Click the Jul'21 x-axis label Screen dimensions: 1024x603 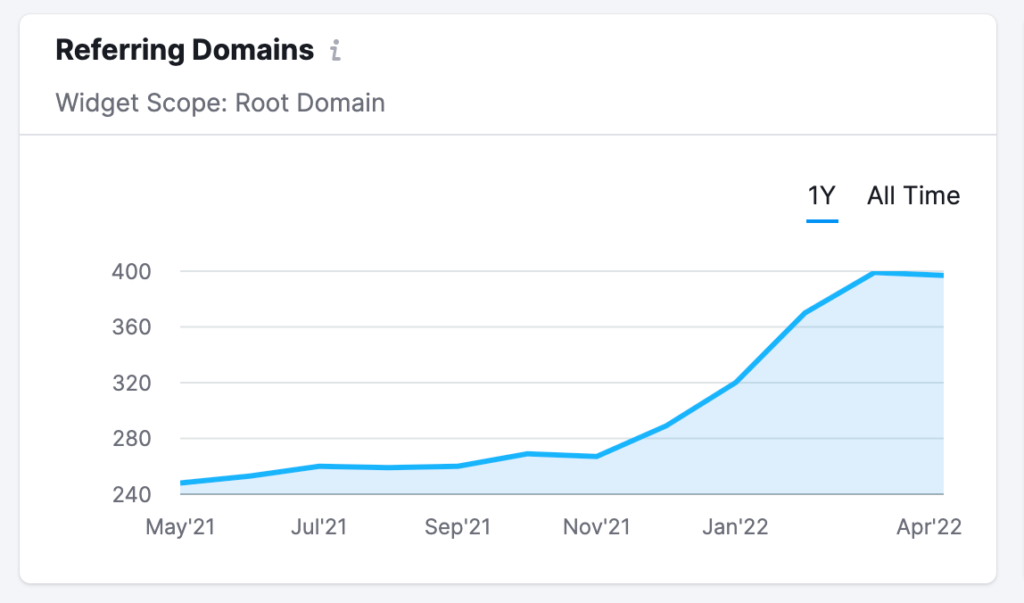[319, 527]
